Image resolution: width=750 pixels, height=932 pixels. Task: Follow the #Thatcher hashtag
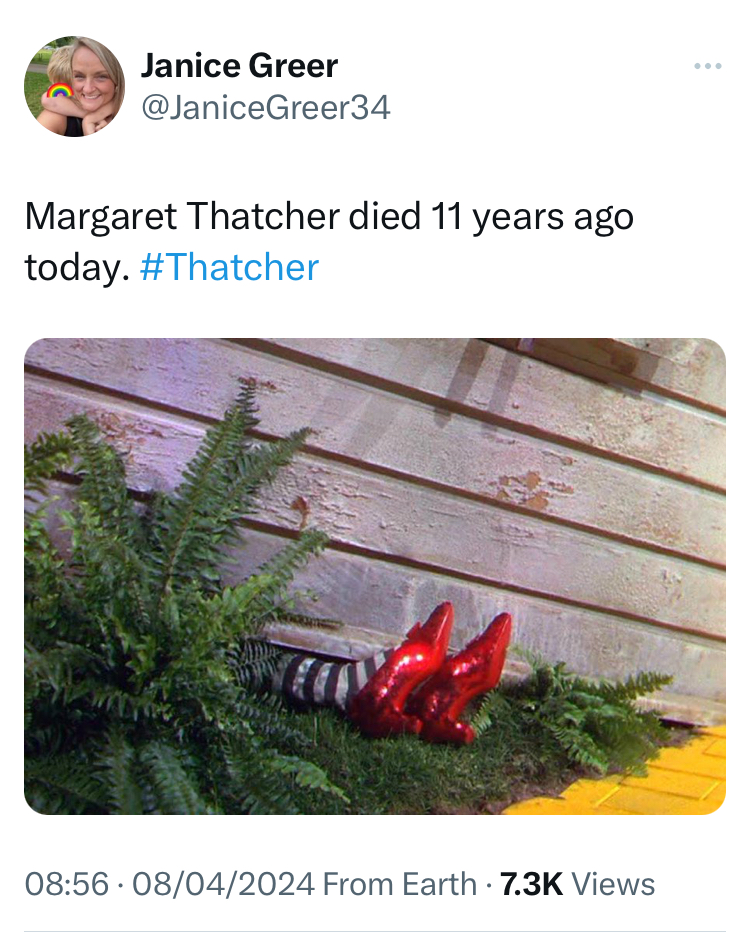coord(229,267)
